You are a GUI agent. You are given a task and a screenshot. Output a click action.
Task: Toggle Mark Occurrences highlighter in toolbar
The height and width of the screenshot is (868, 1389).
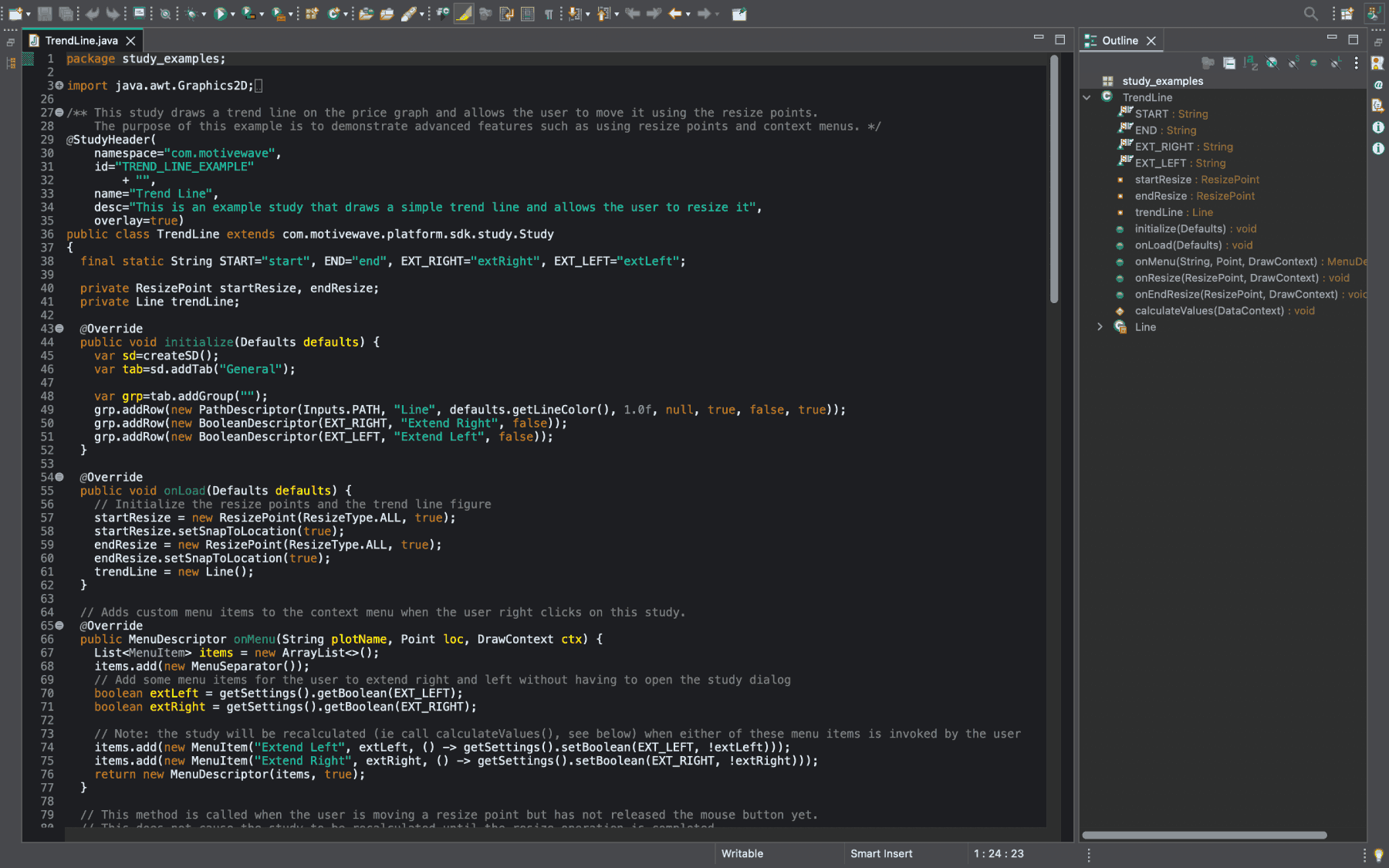[x=464, y=14]
